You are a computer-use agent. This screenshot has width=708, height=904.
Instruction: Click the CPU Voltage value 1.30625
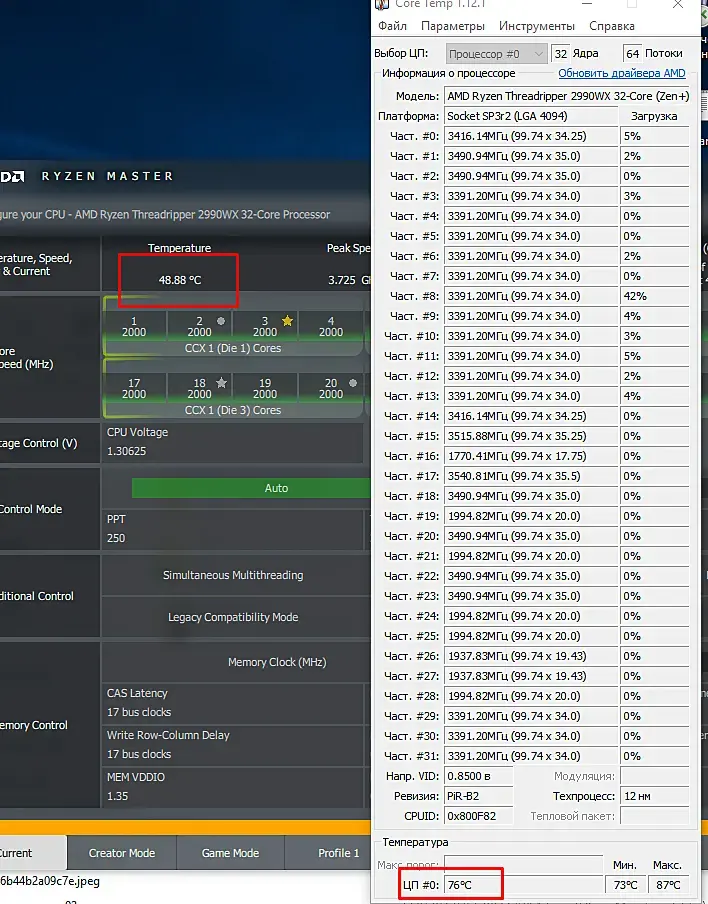[126, 451]
